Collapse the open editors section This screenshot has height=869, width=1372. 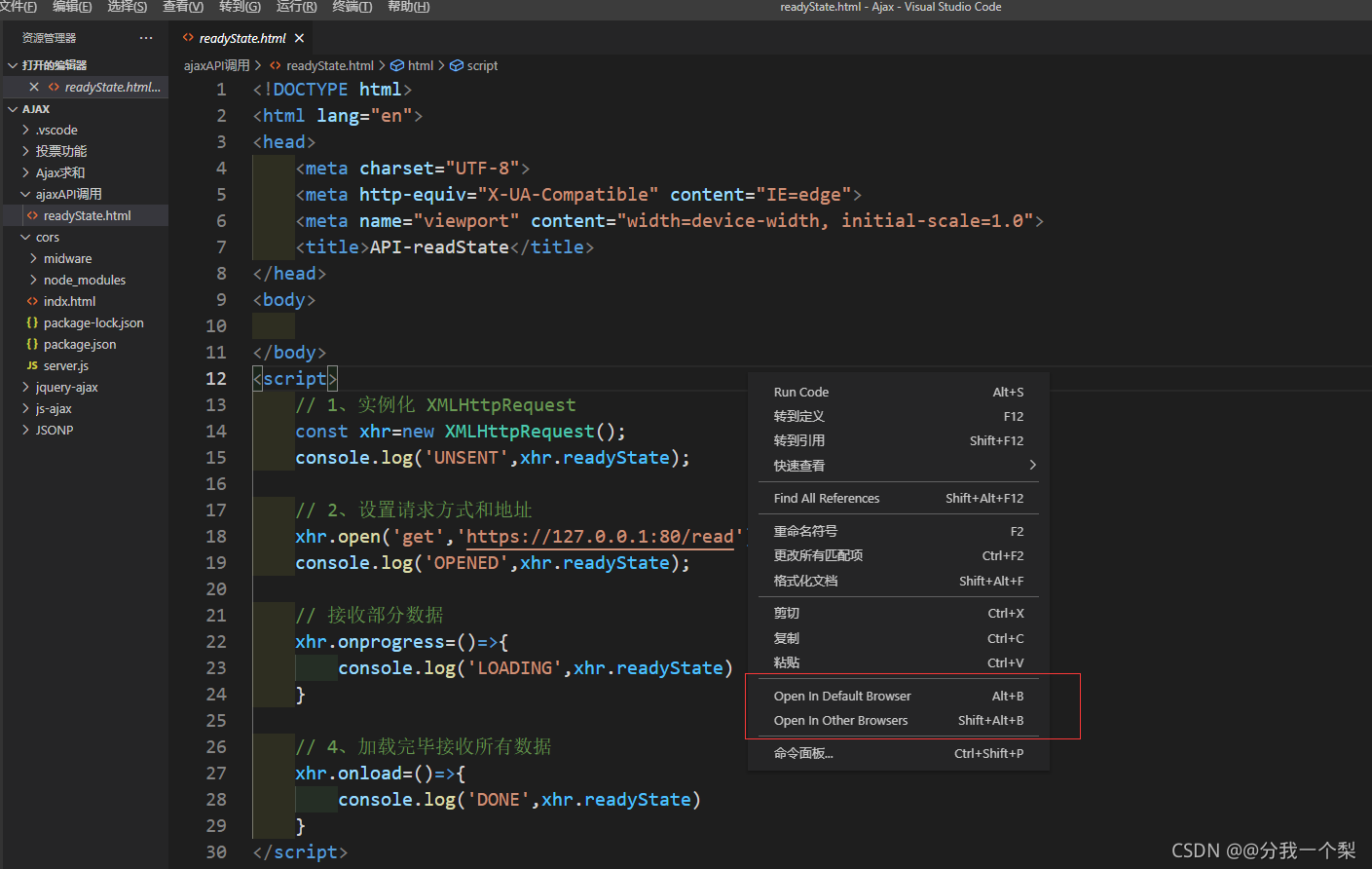click(x=13, y=65)
